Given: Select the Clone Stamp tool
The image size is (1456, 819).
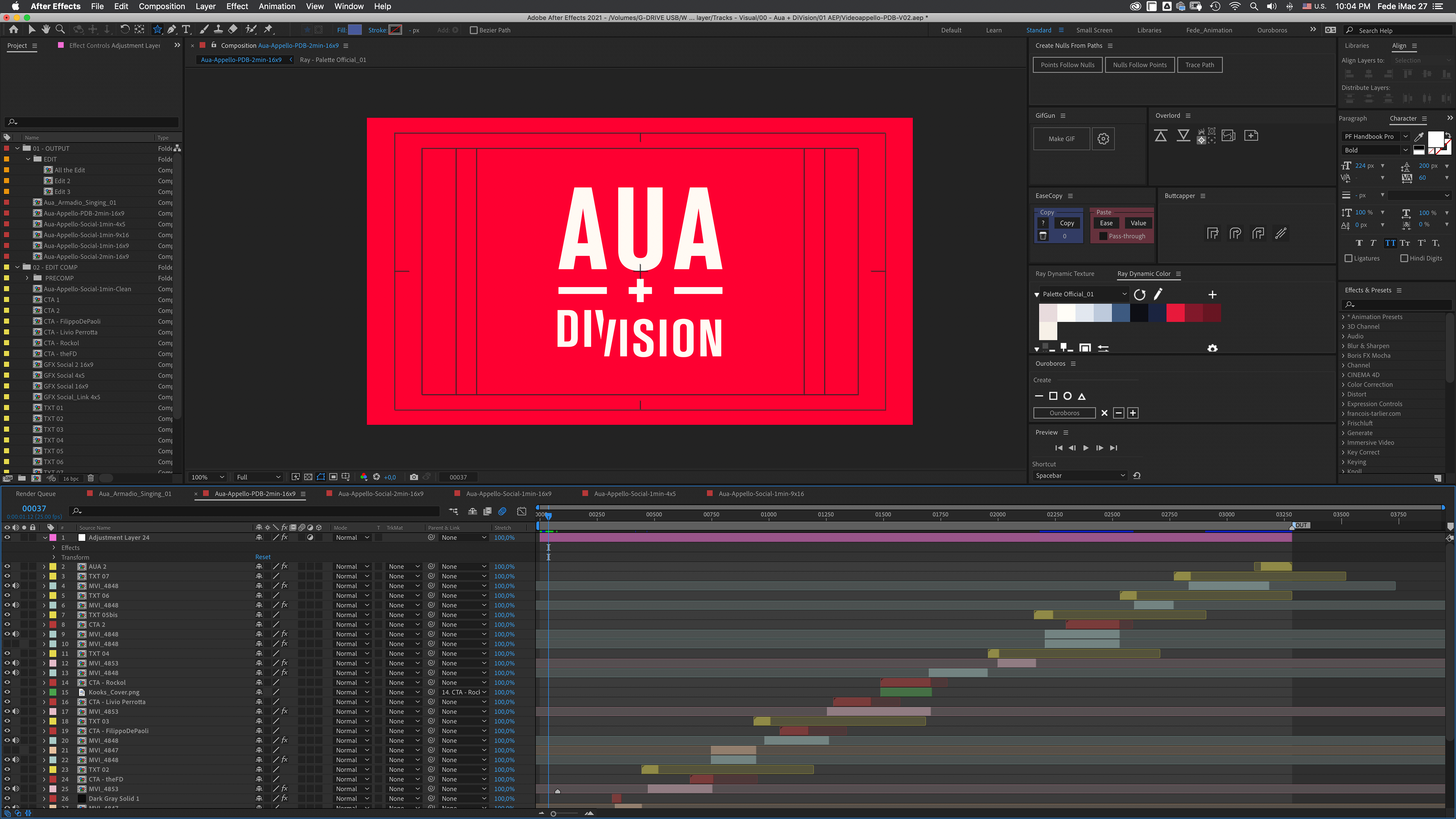Looking at the screenshot, I should [218, 30].
